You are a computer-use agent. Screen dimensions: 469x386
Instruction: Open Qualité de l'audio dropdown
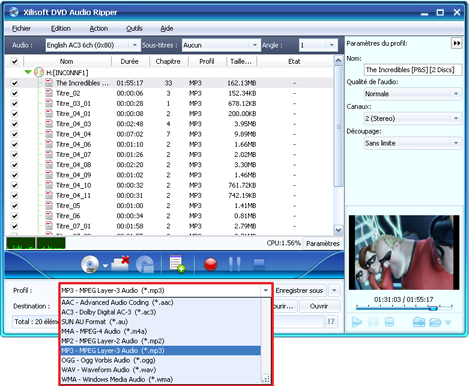456,94
